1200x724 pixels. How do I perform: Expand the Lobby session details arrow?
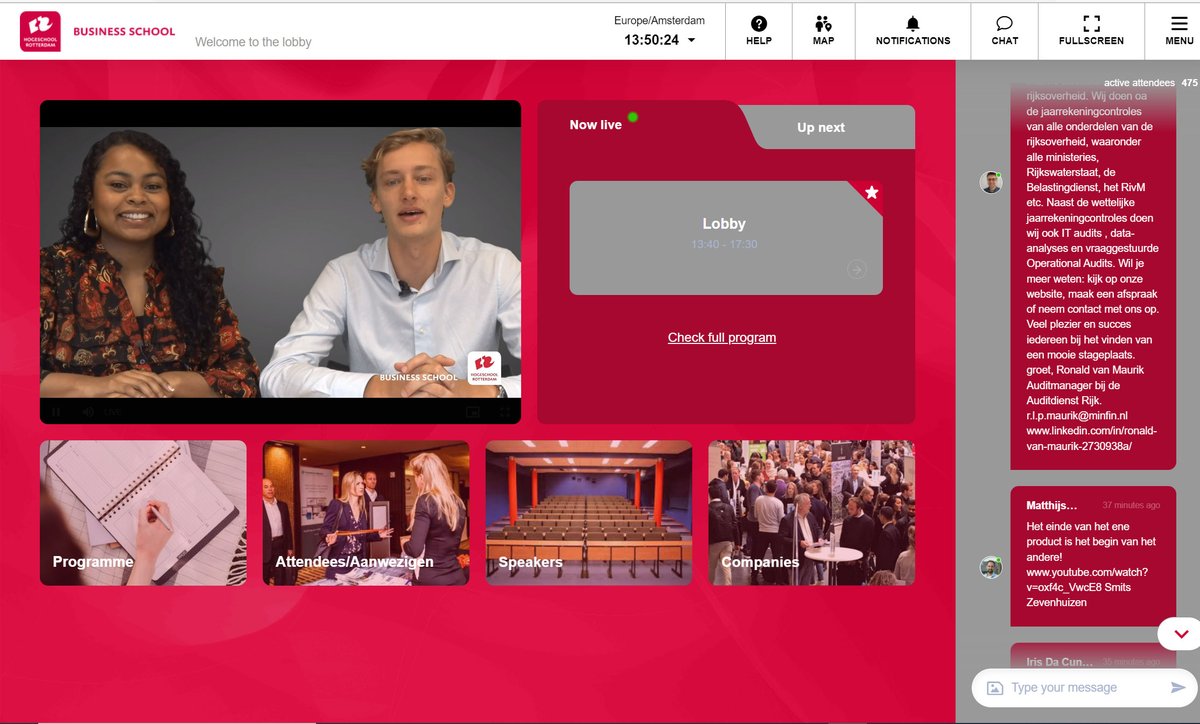856,268
